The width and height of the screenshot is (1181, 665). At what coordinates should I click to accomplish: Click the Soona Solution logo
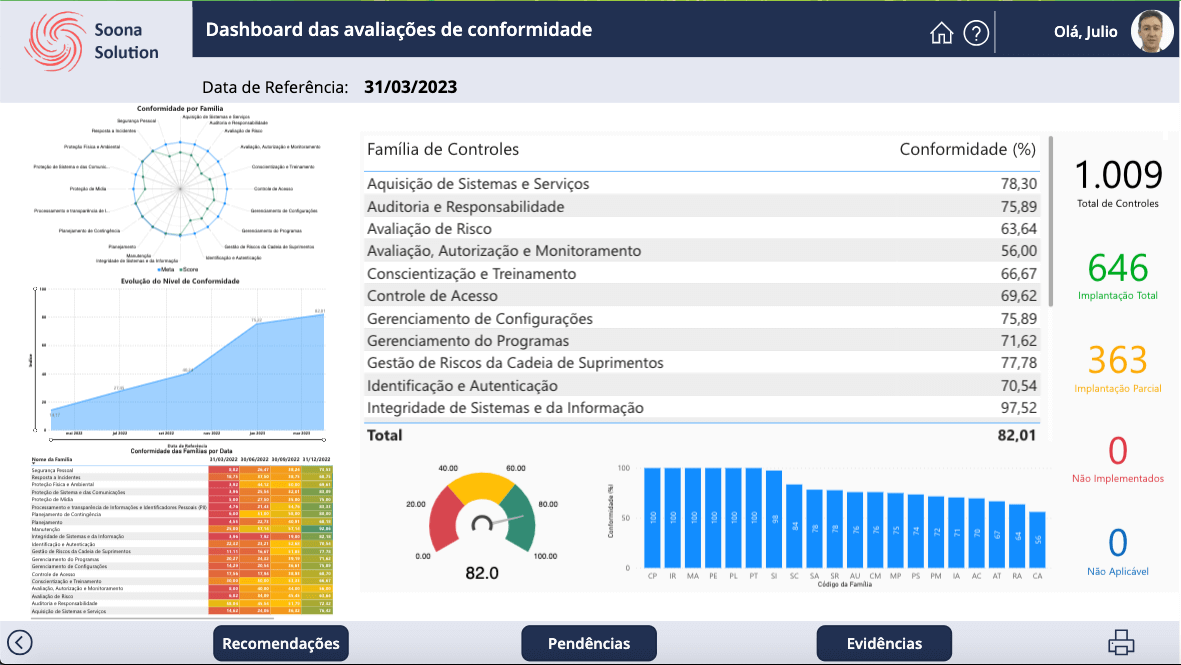tap(94, 41)
